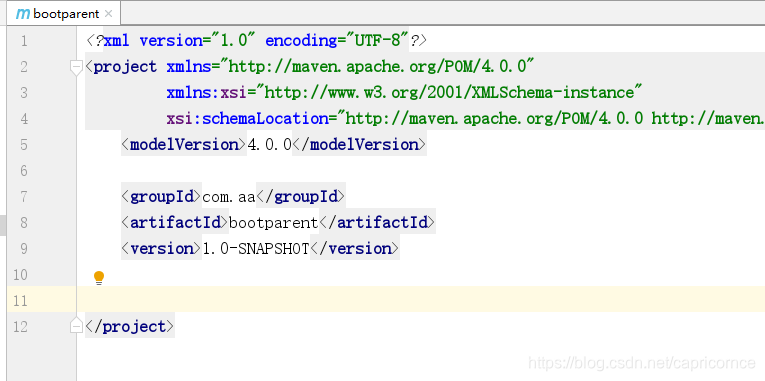Close the bootparent tab
This screenshot has height=381, width=765.
[108, 14]
